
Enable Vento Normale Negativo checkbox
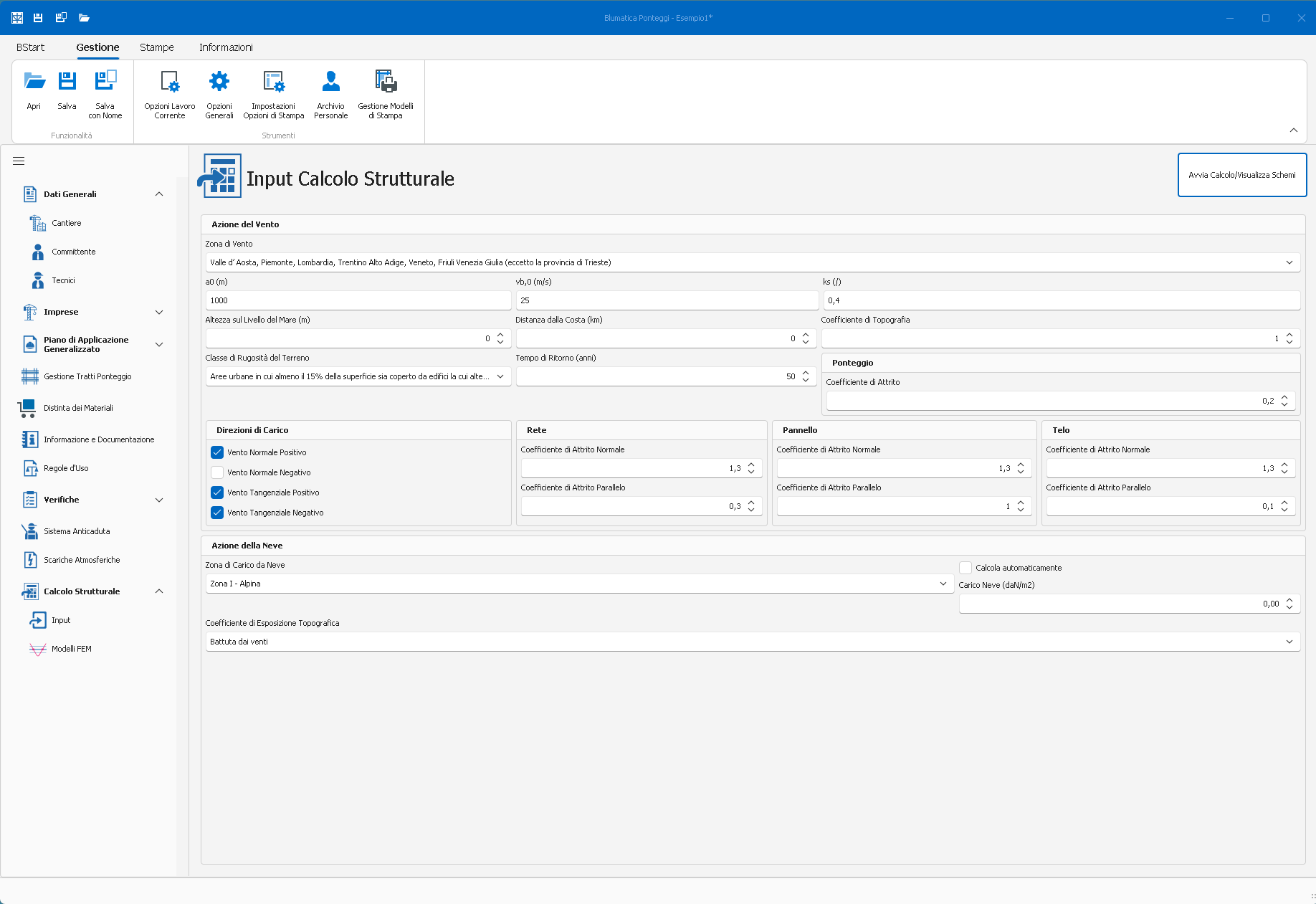pyautogui.click(x=217, y=472)
